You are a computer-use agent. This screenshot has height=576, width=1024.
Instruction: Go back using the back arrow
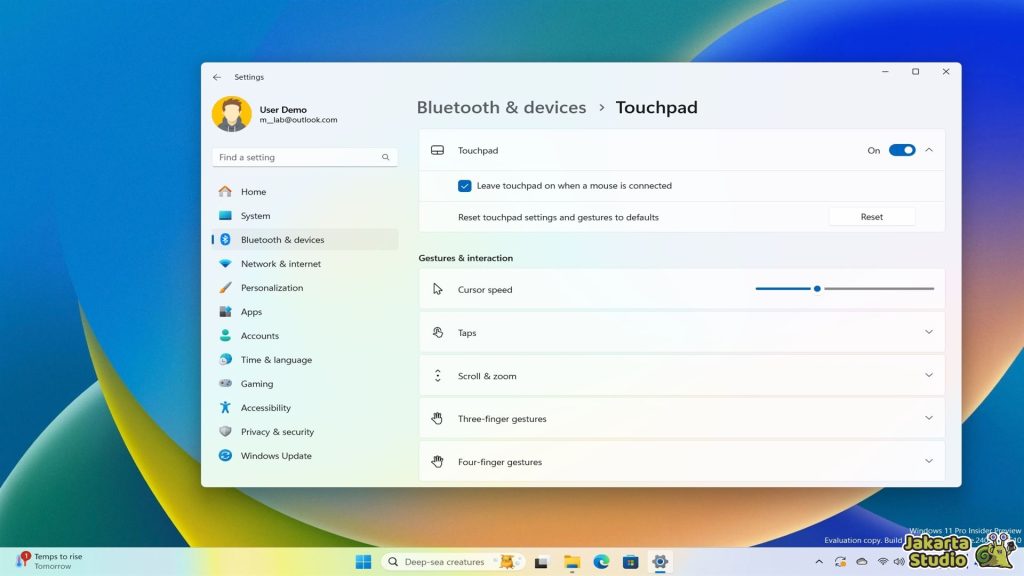point(217,76)
